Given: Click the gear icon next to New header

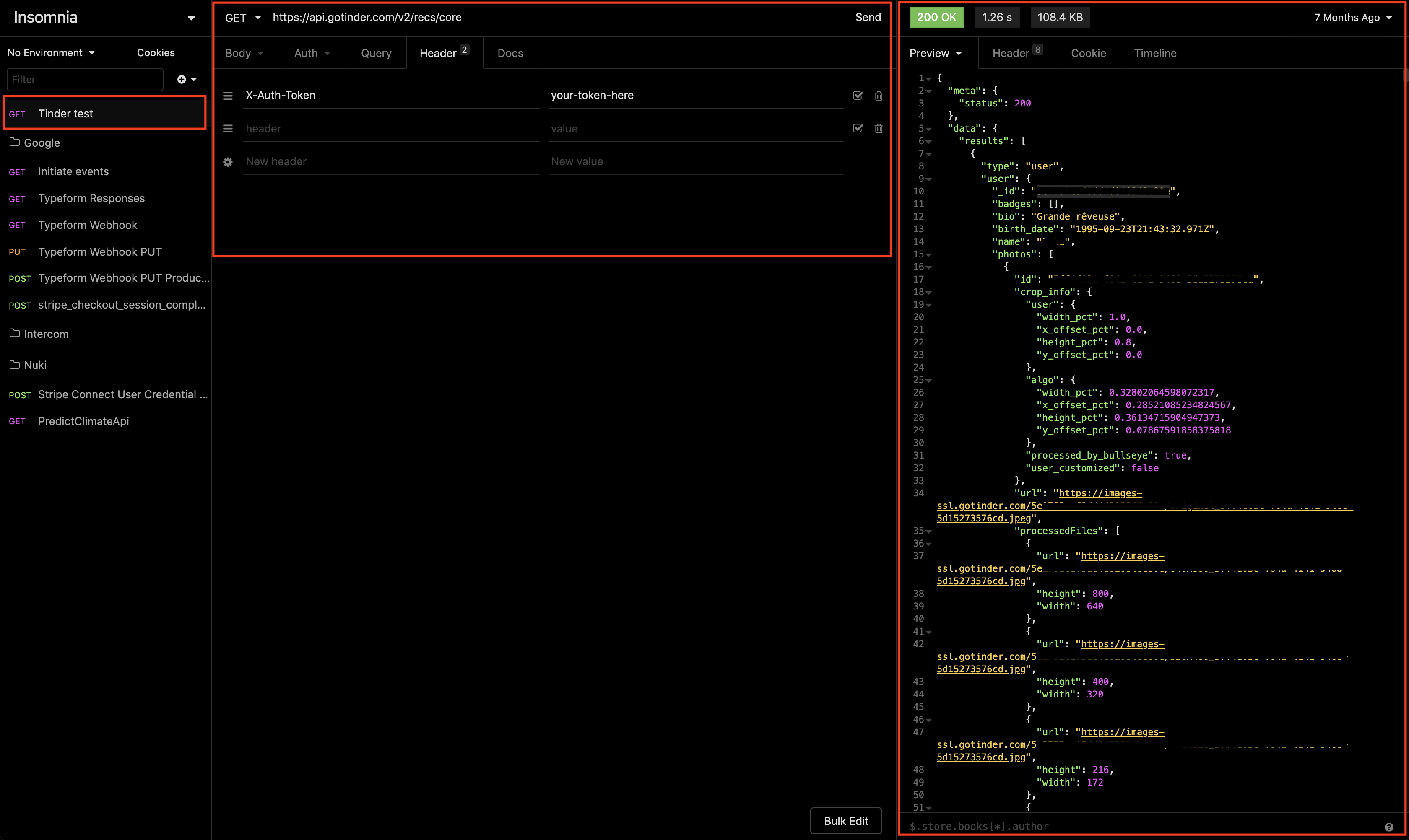Looking at the screenshot, I should (x=228, y=162).
